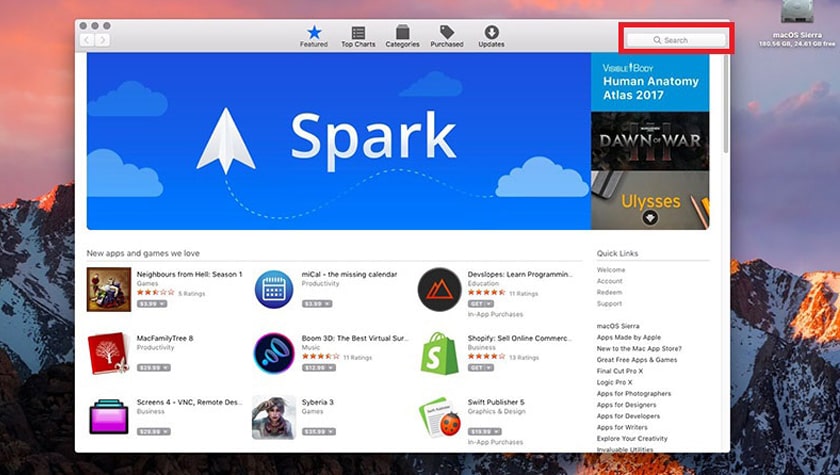Open the Welcome quick link
840x475 pixels.
click(611, 270)
